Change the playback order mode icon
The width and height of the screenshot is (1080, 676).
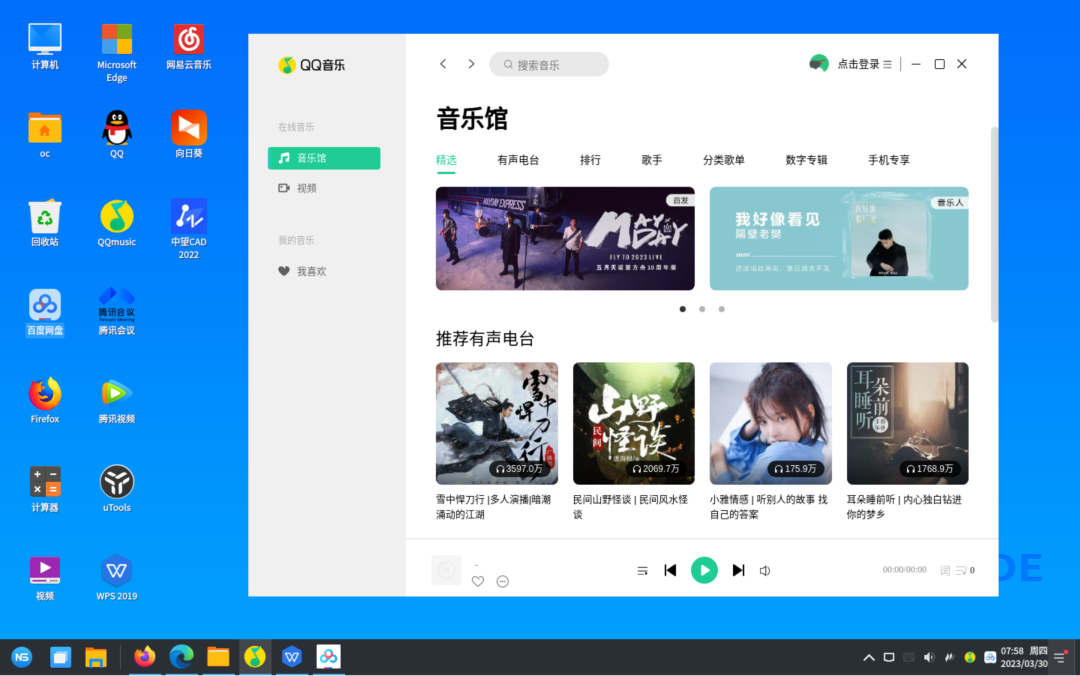(643, 571)
